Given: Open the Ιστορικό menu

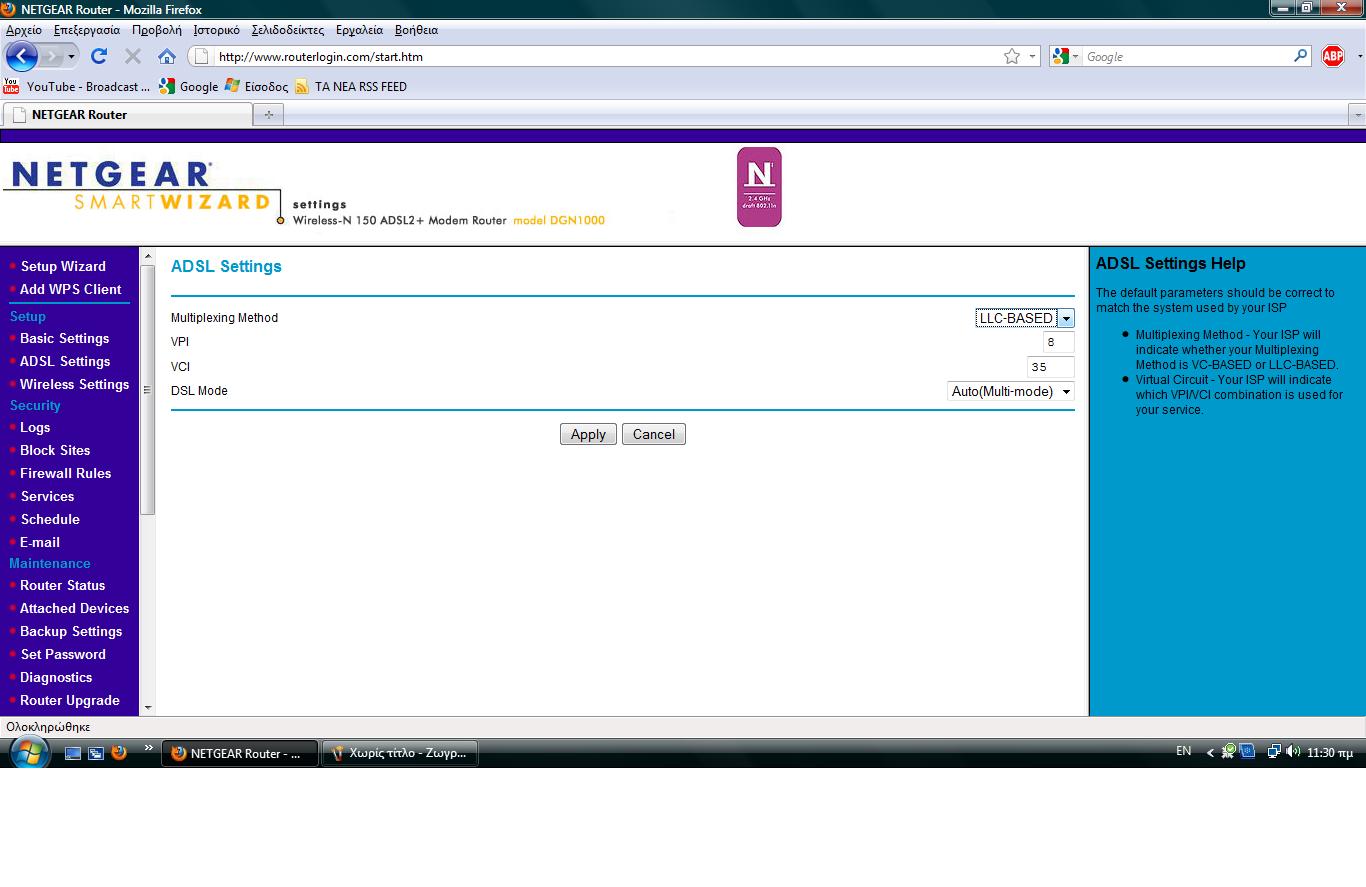Looking at the screenshot, I should 216,30.
